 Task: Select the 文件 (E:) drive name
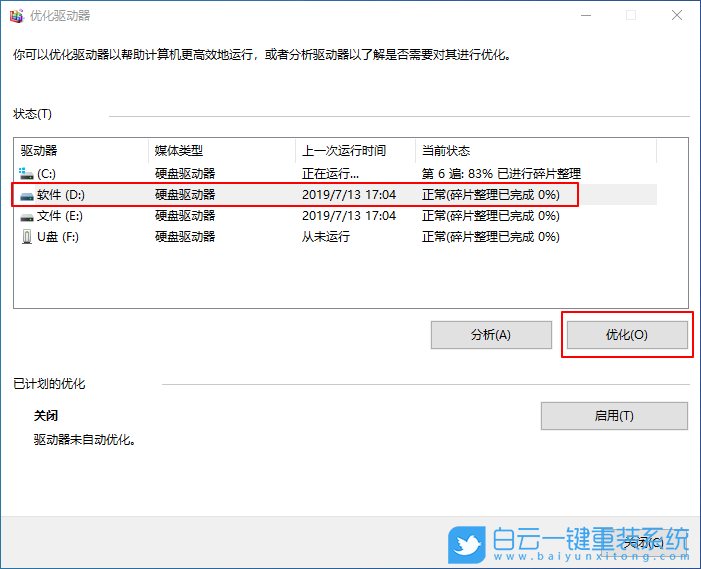tap(60, 216)
